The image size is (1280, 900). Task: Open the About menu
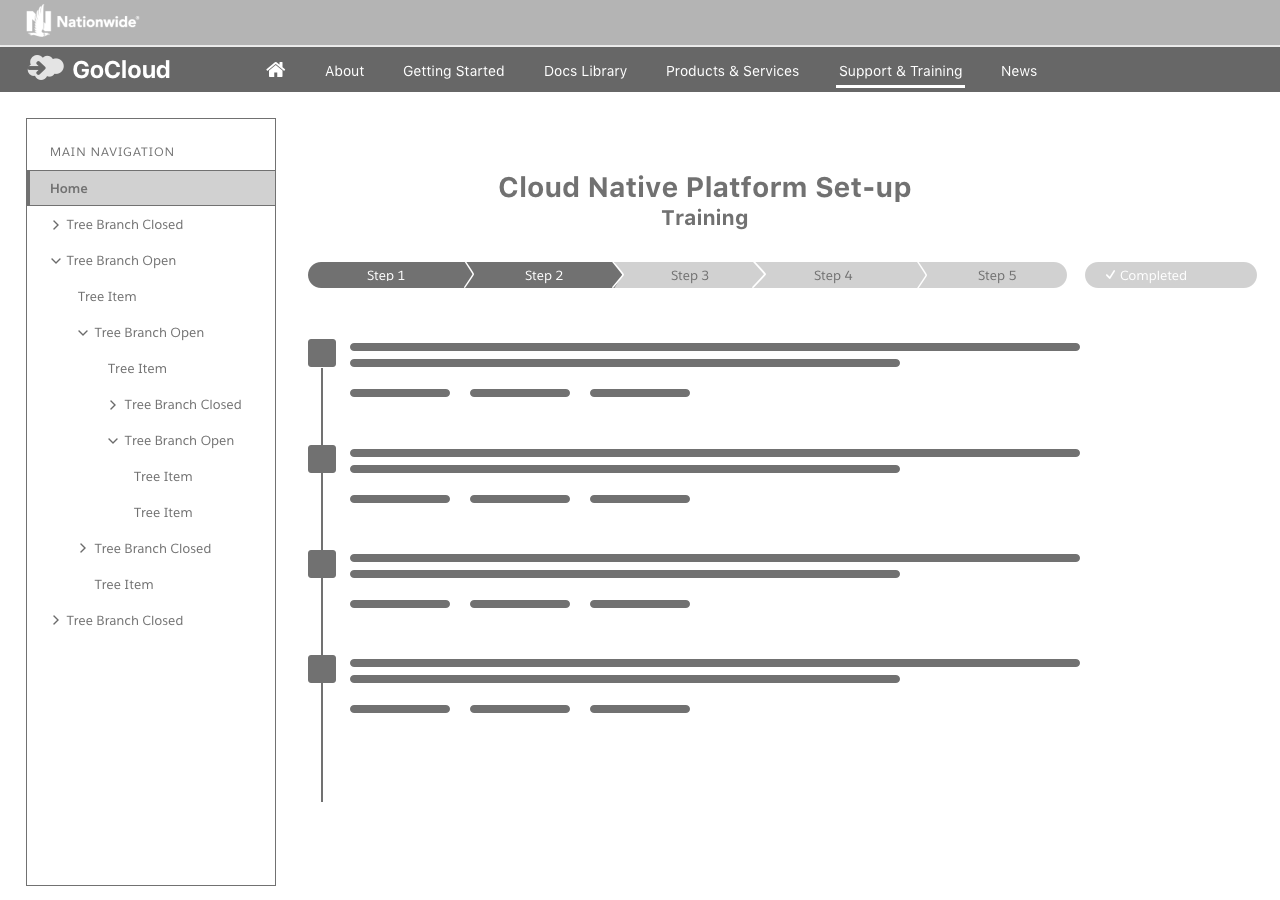(344, 71)
